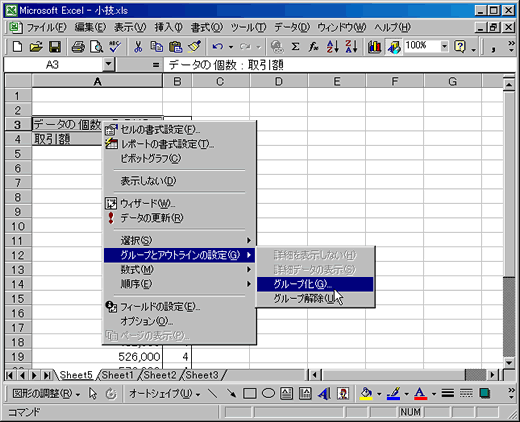
Task: Open the 図形の調整 dropdown menu
Action: tap(46, 394)
